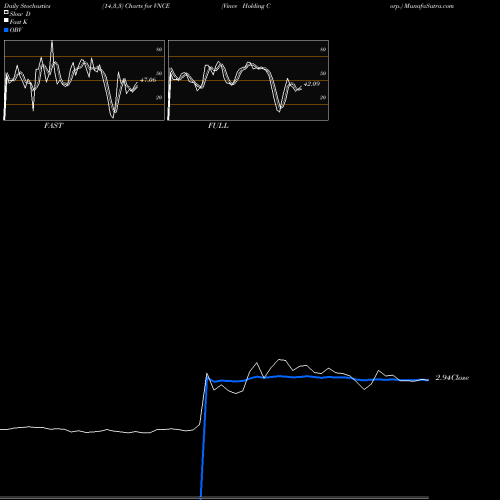The image size is (500, 500).
Task: Click the Fast K legend label text
Action: click(19, 22)
